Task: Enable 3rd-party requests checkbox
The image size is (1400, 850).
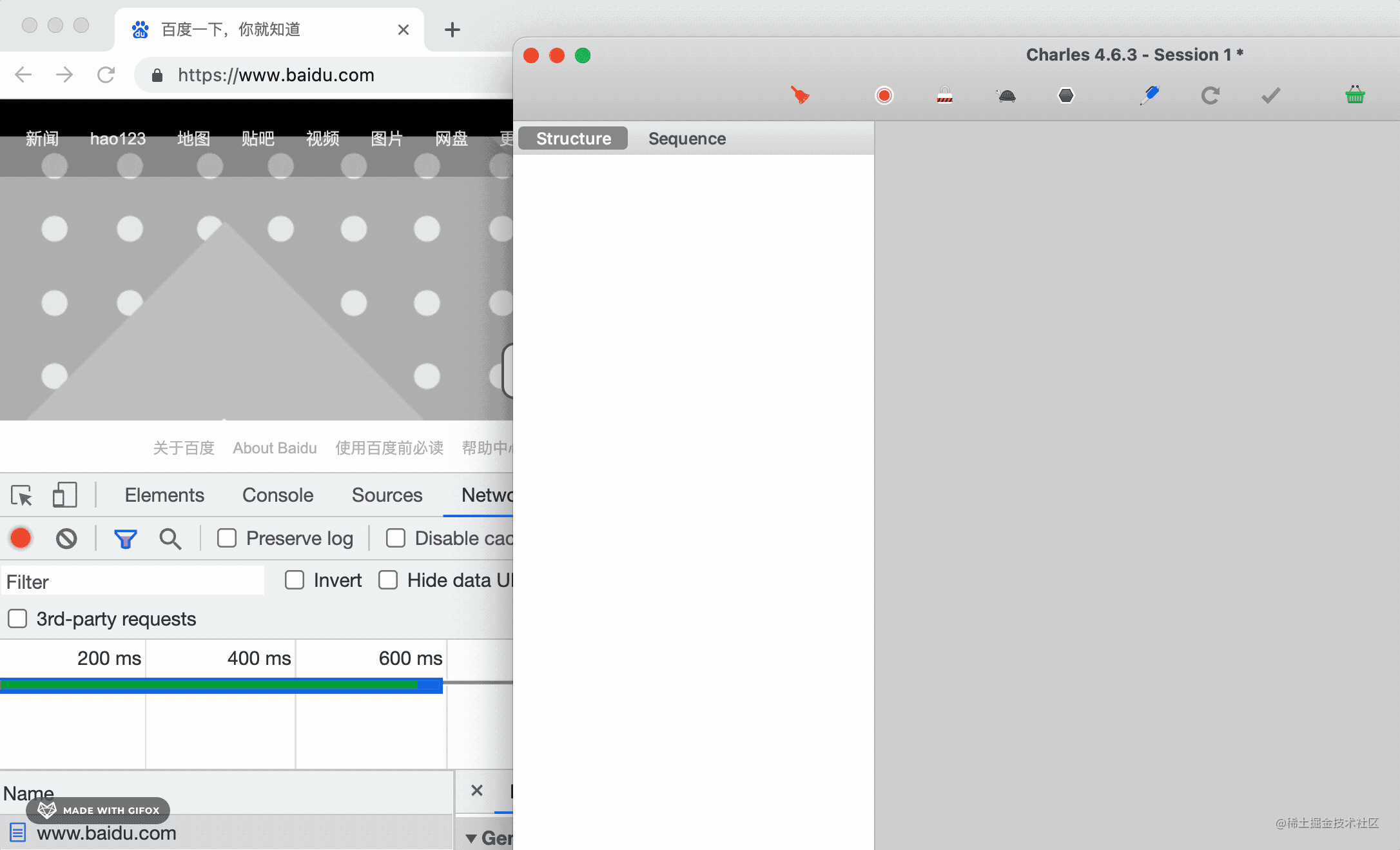Action: 17,618
